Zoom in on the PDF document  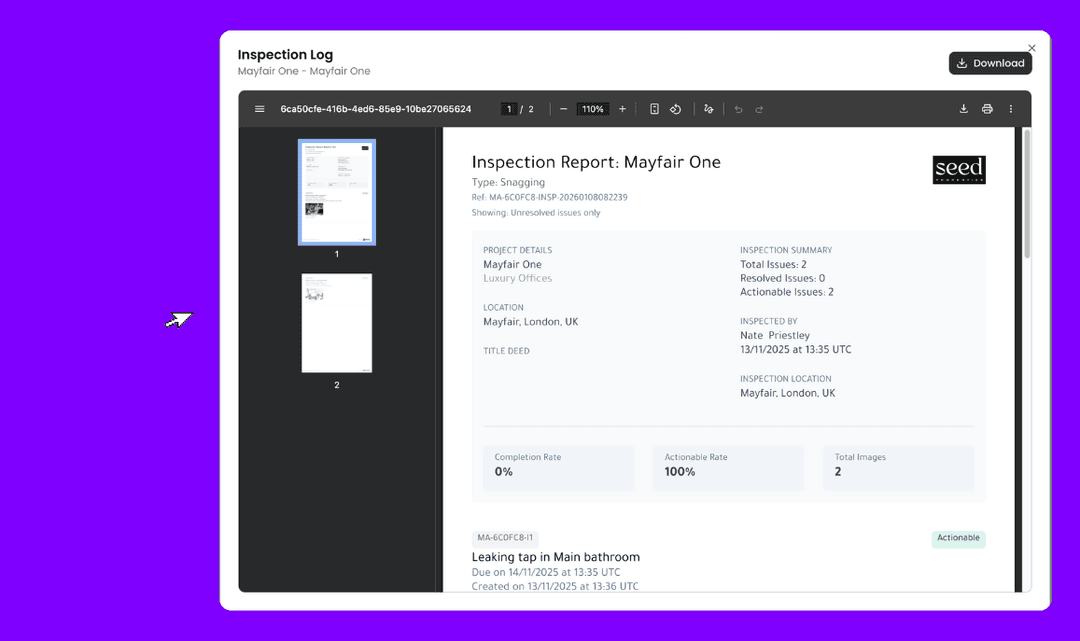pos(622,109)
